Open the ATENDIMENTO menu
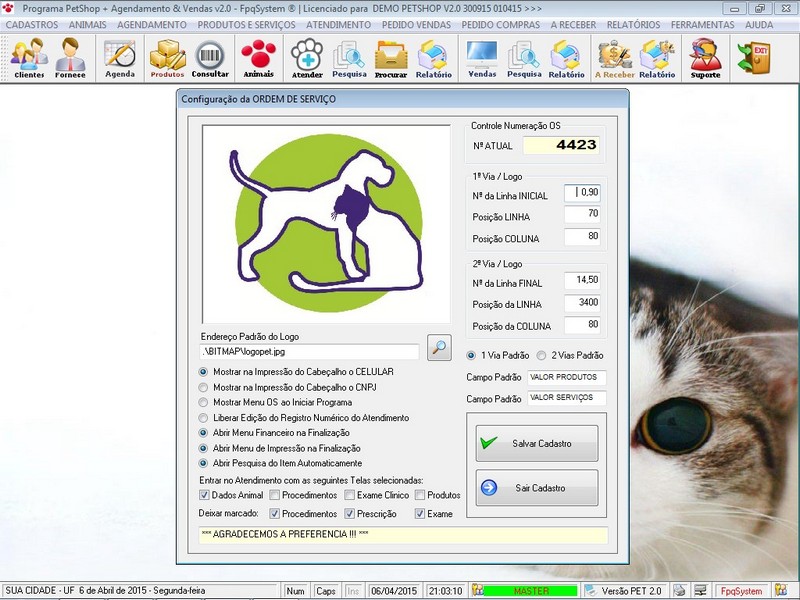This screenshot has height=600, width=800. click(x=338, y=24)
